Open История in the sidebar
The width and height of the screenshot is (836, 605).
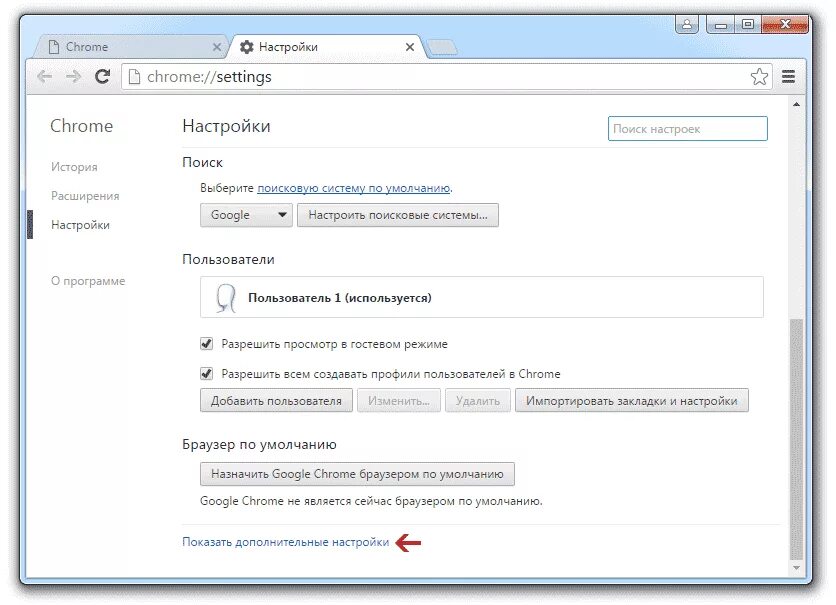pyautogui.click(x=74, y=167)
